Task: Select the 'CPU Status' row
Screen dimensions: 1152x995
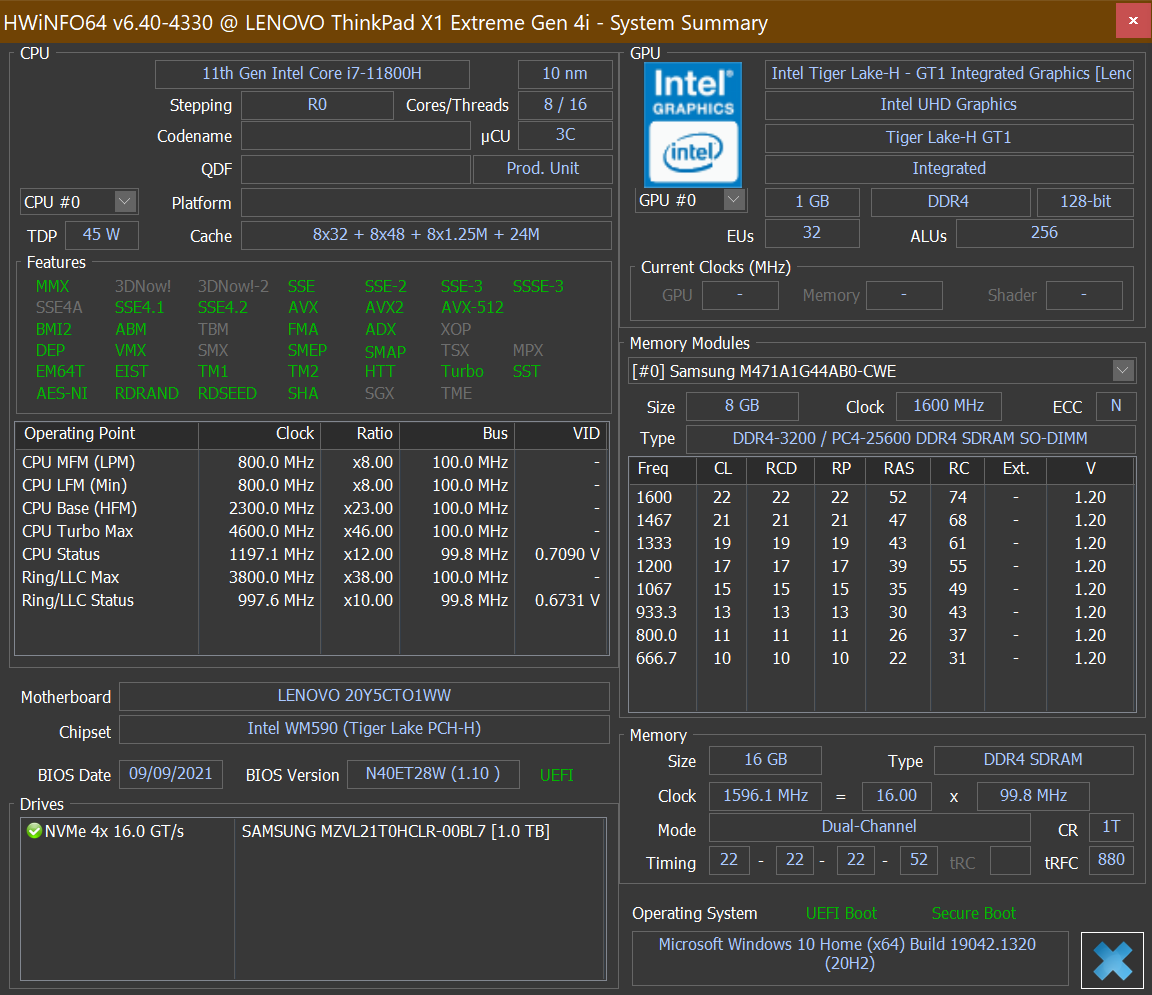Action: pos(312,555)
